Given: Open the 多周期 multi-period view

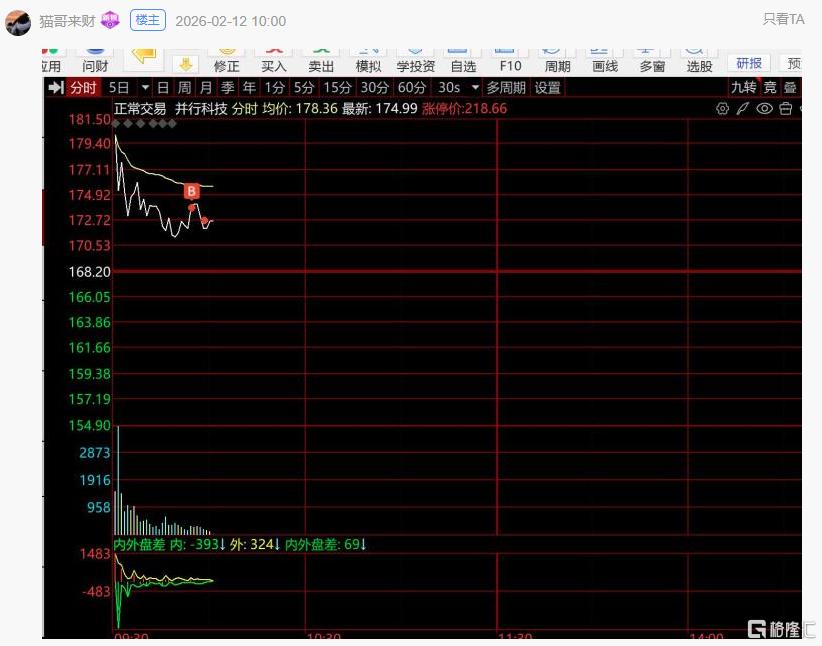Looking at the screenshot, I should pyautogui.click(x=506, y=88).
